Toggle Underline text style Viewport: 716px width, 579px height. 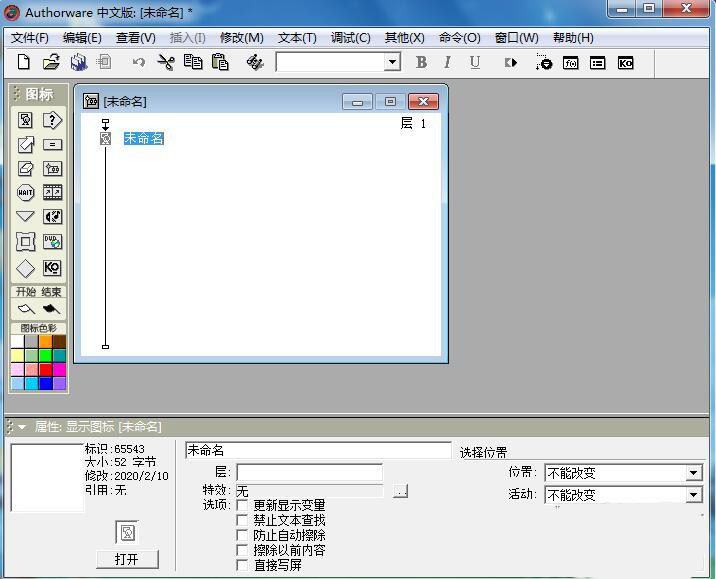(475, 62)
